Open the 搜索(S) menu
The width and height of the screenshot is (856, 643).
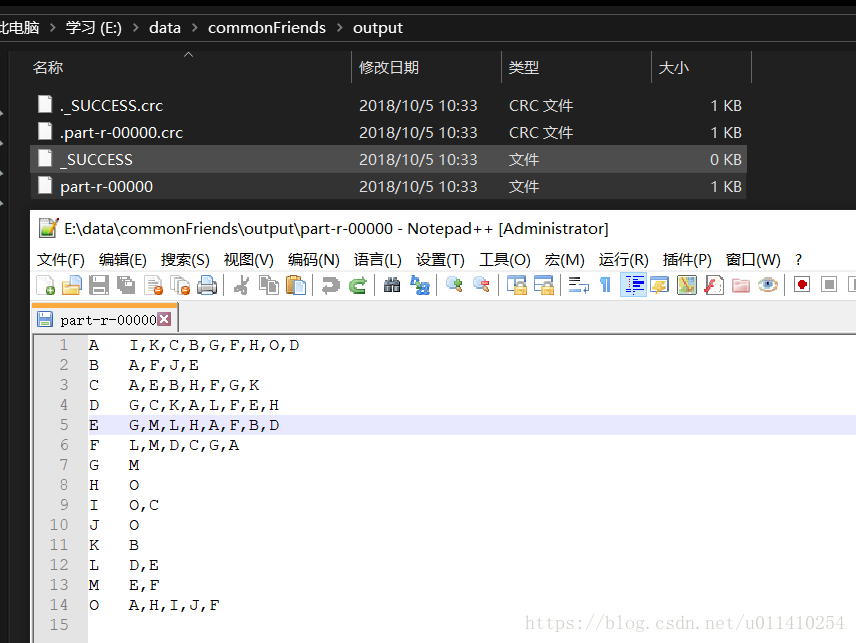[x=185, y=260]
